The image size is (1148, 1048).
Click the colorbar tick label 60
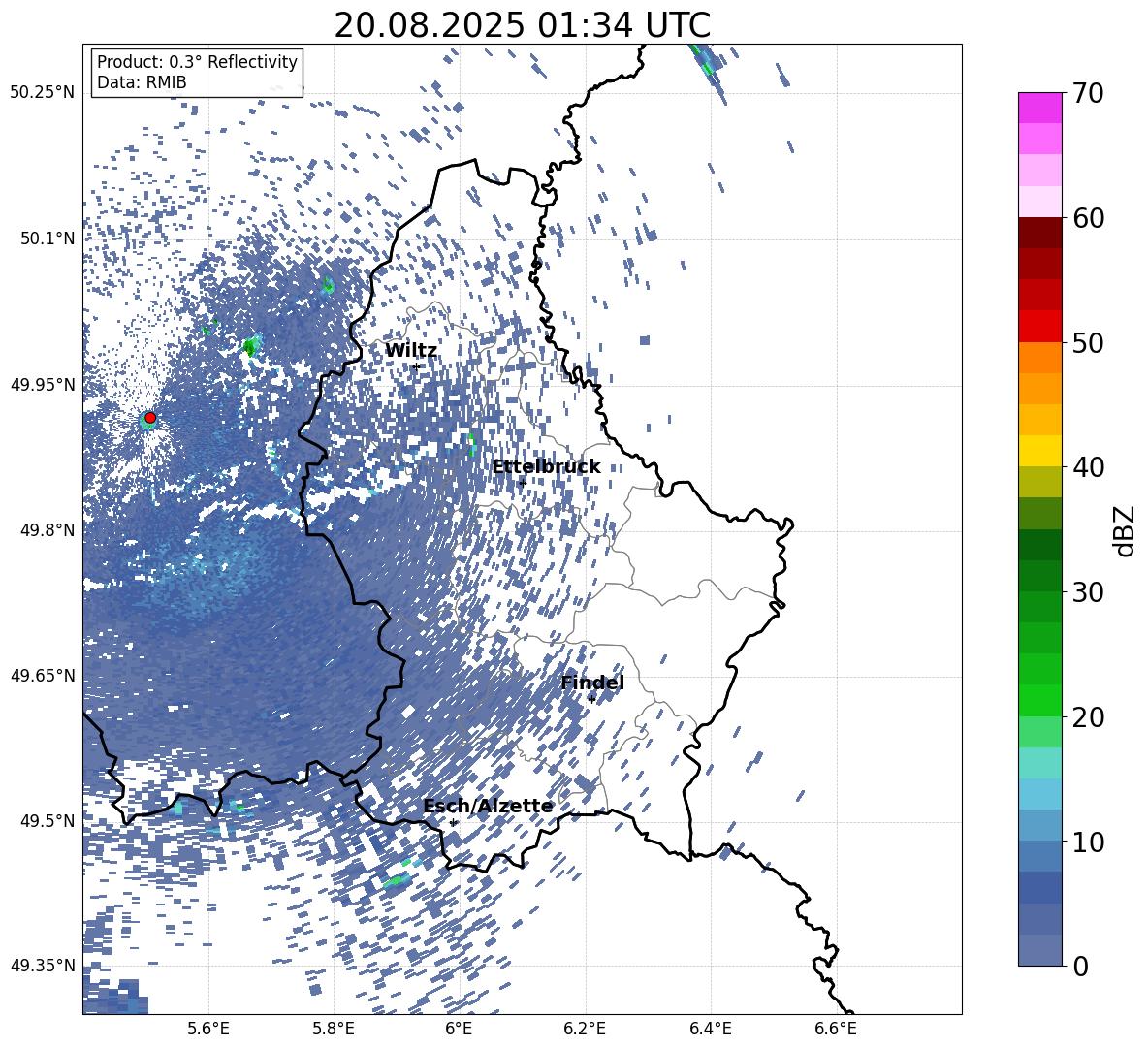click(1087, 218)
